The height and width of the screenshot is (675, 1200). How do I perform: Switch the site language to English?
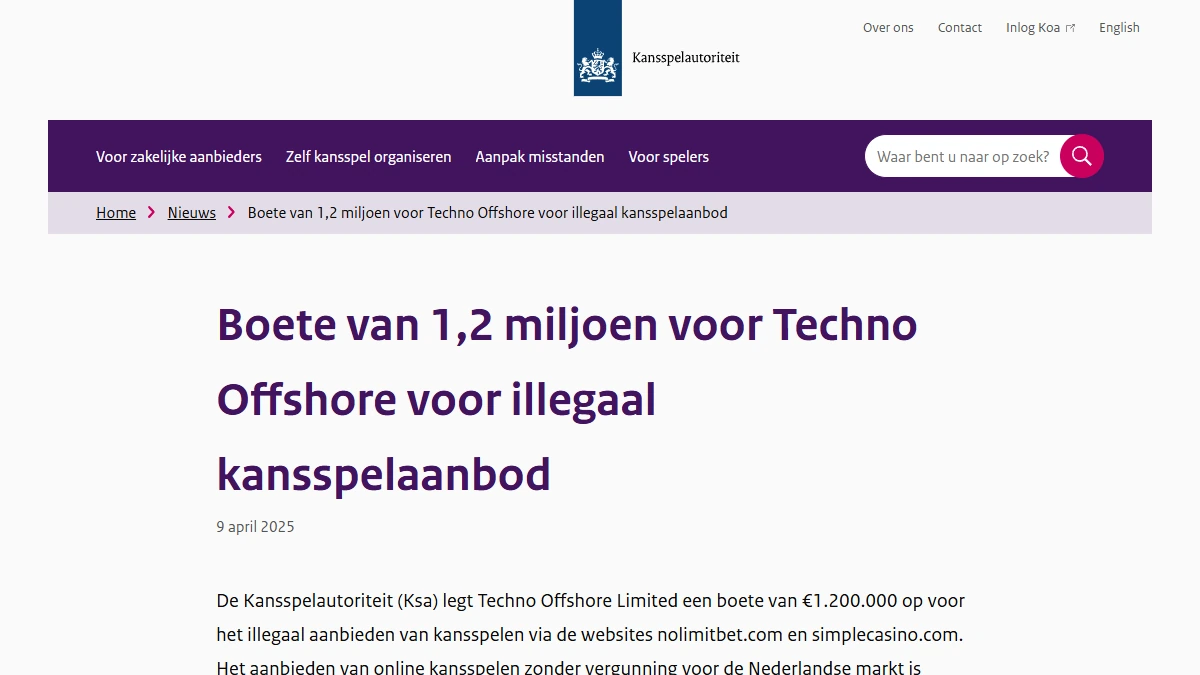1119,28
